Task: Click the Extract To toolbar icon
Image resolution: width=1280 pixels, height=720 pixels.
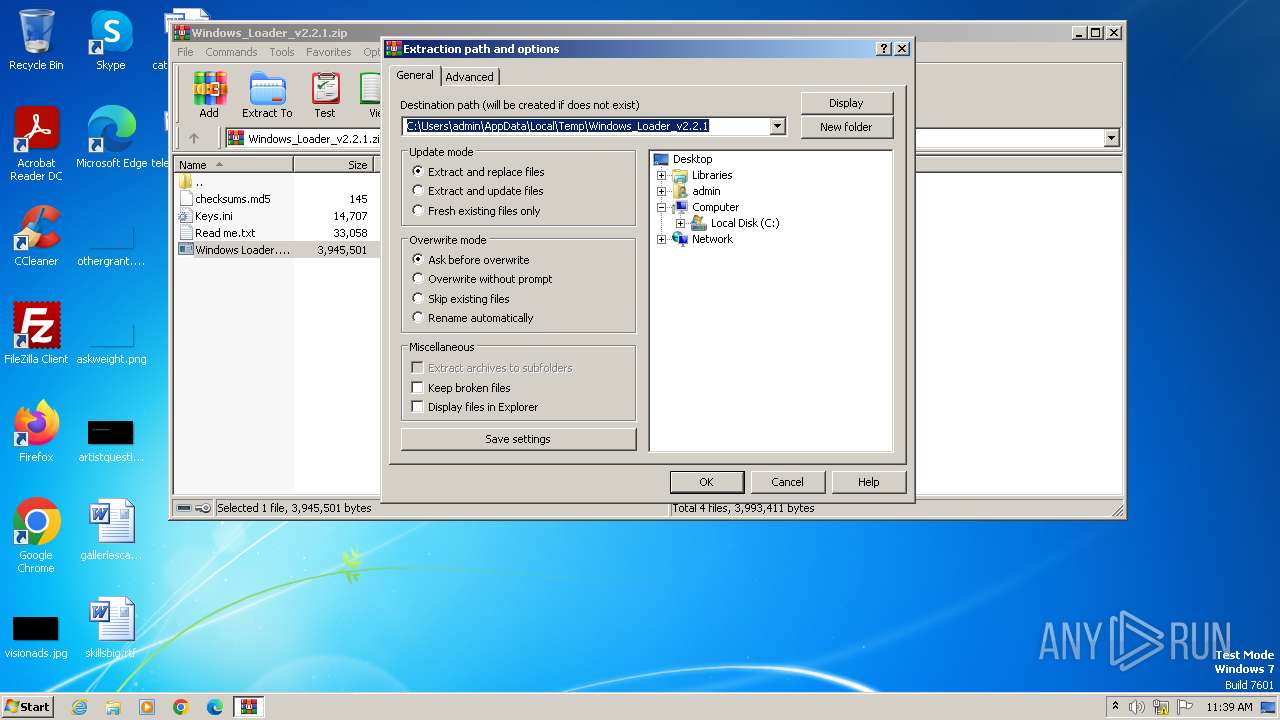Action: click(267, 95)
